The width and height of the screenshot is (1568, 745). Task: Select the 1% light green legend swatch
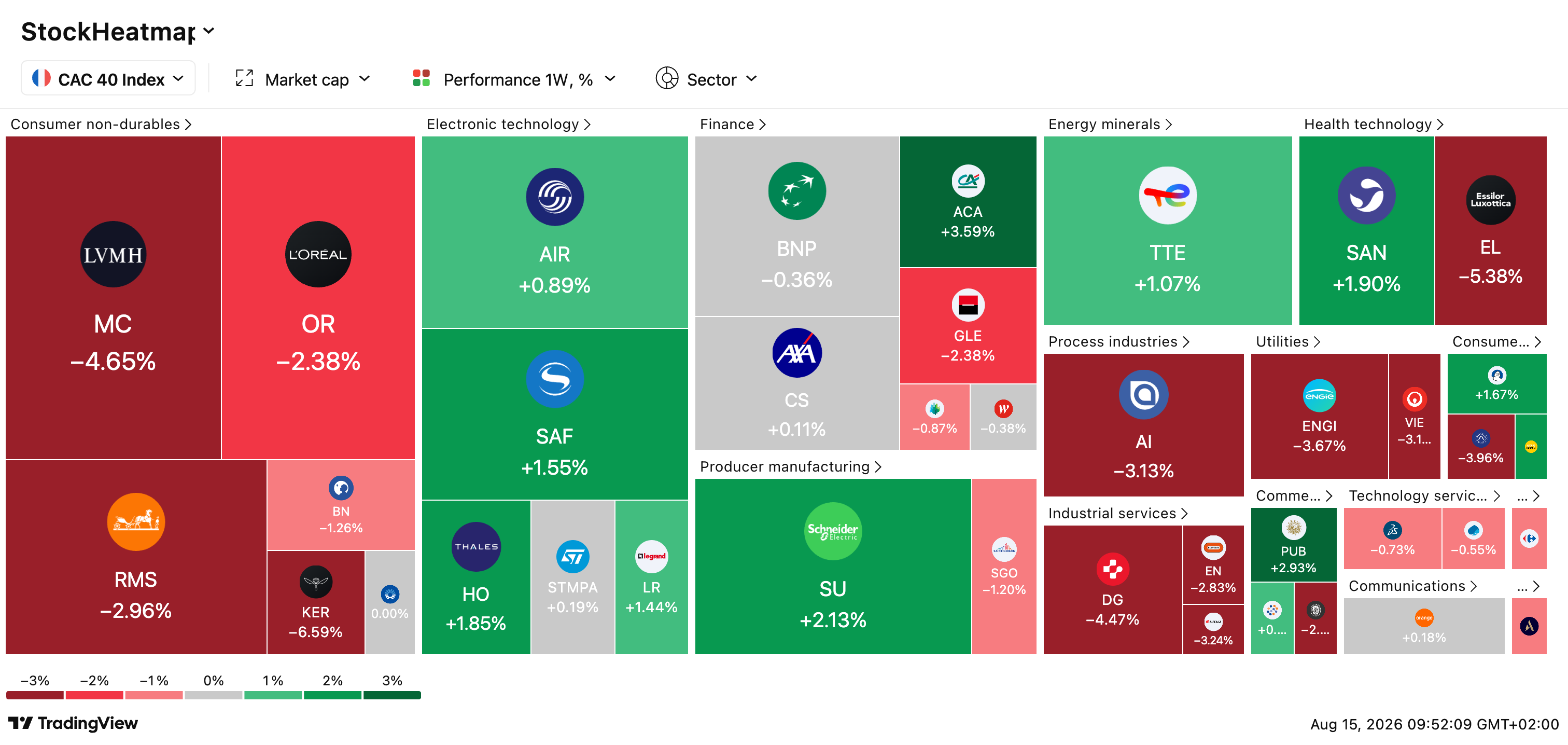tap(273, 695)
